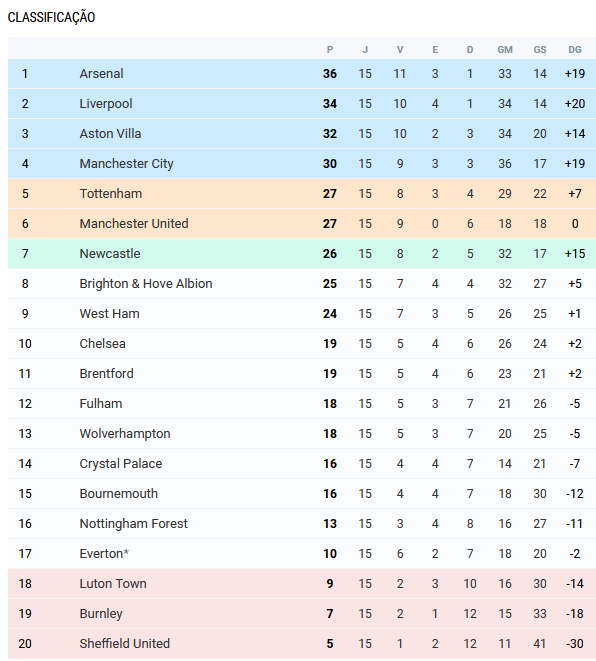Click the CLASSIFICAÇÃO heading
This screenshot has height=661, width=596.
[x=51, y=17]
